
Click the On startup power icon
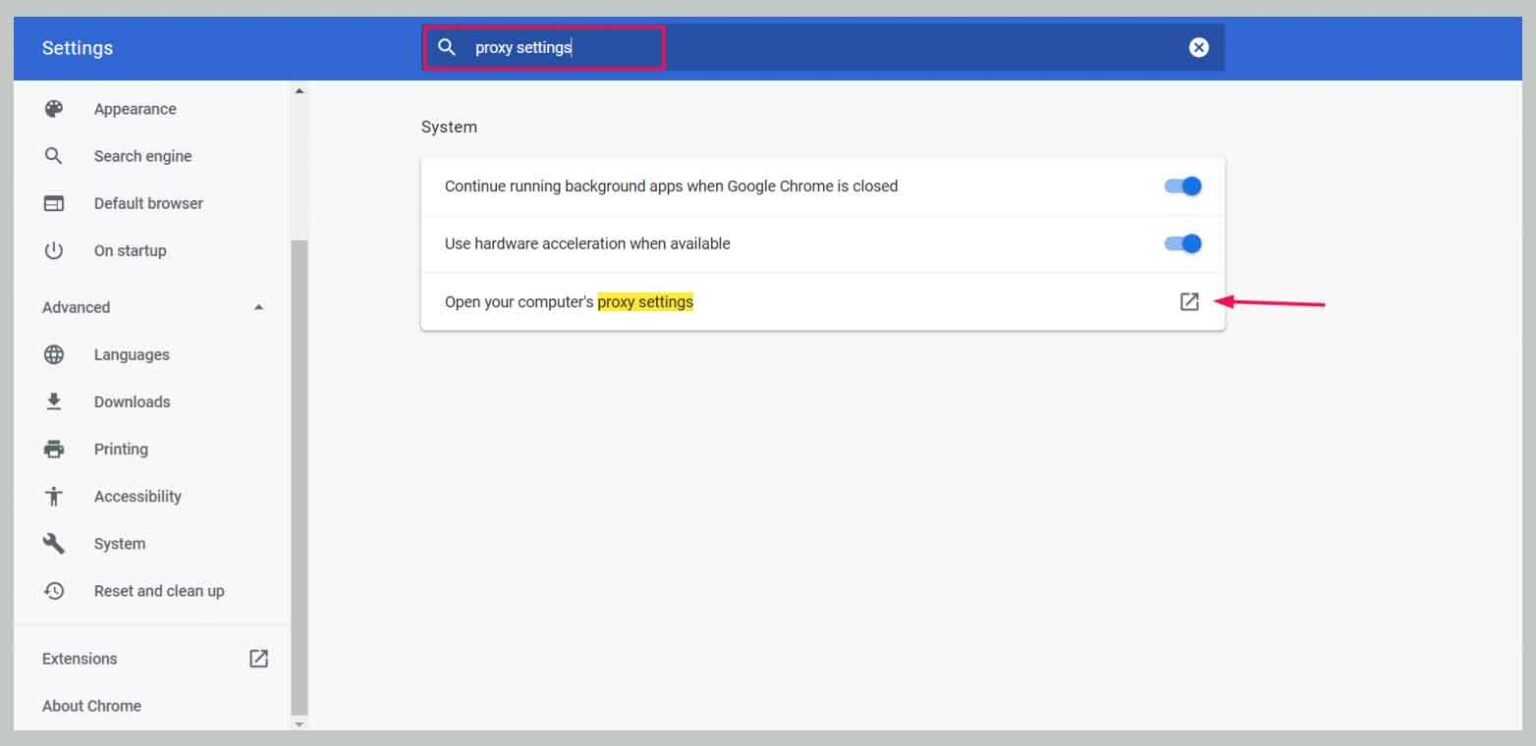click(x=53, y=250)
